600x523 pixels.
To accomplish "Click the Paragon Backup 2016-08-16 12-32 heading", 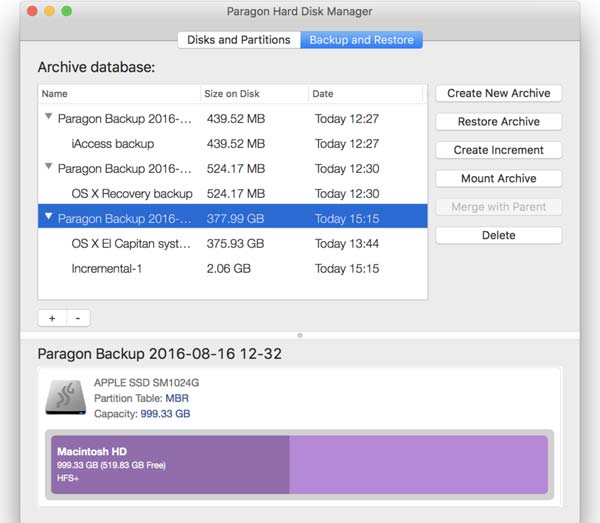I will point(160,354).
